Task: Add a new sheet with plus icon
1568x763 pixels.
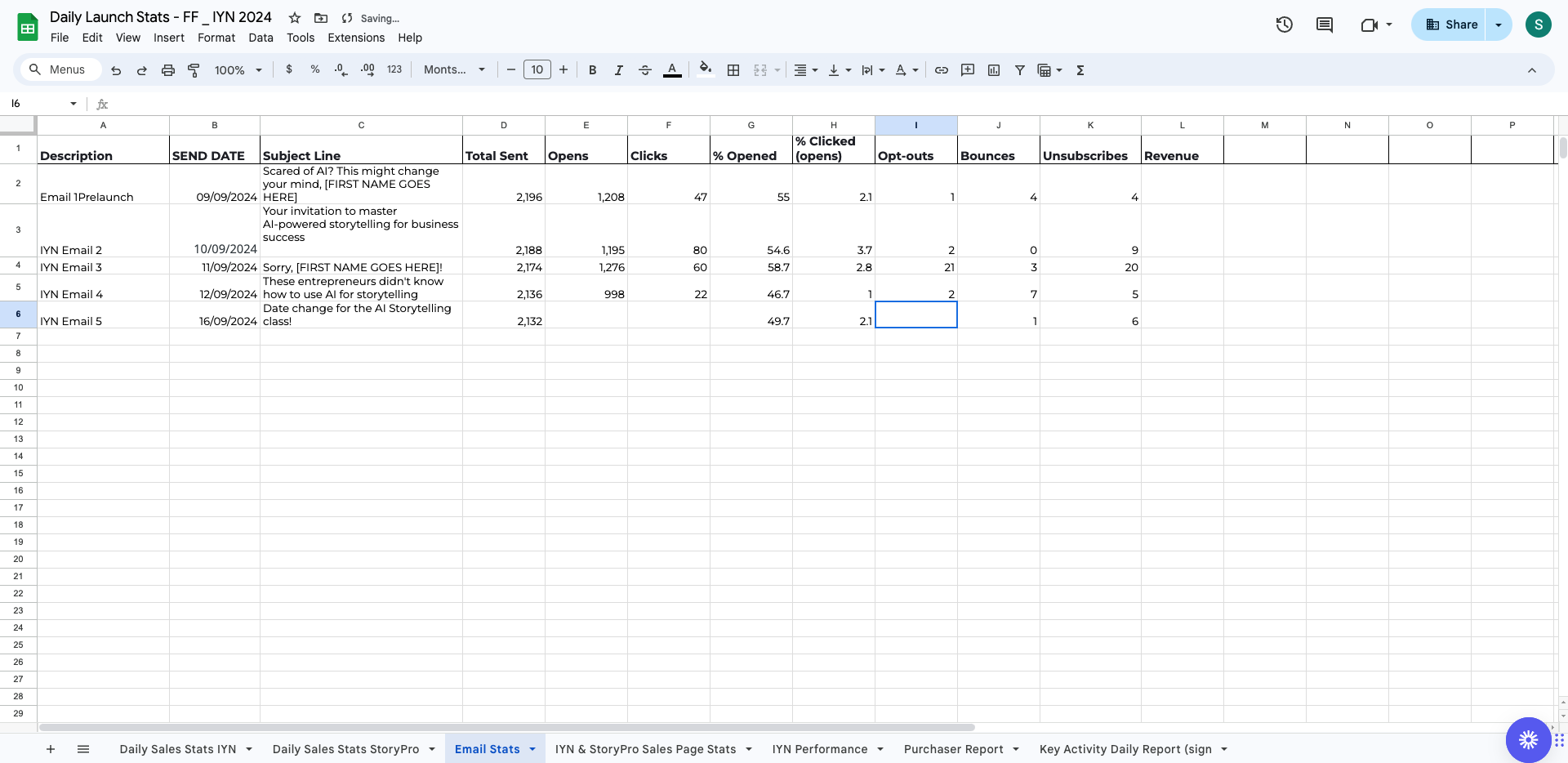Action: (x=51, y=749)
